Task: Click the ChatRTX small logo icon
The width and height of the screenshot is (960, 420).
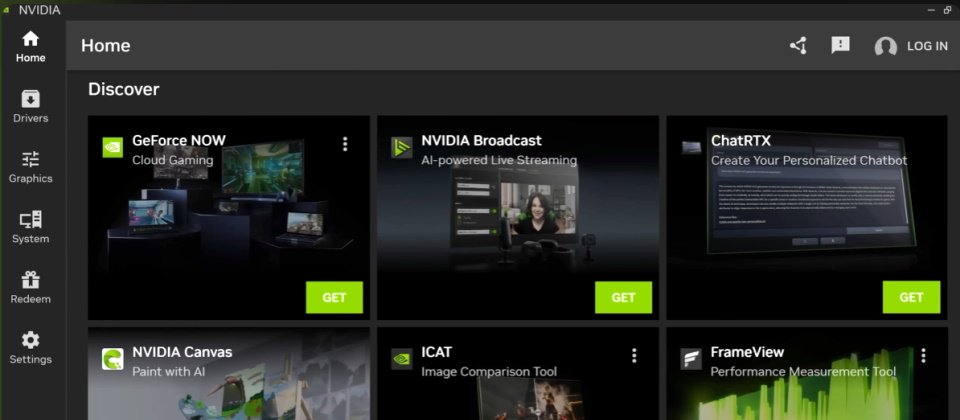Action: point(691,148)
